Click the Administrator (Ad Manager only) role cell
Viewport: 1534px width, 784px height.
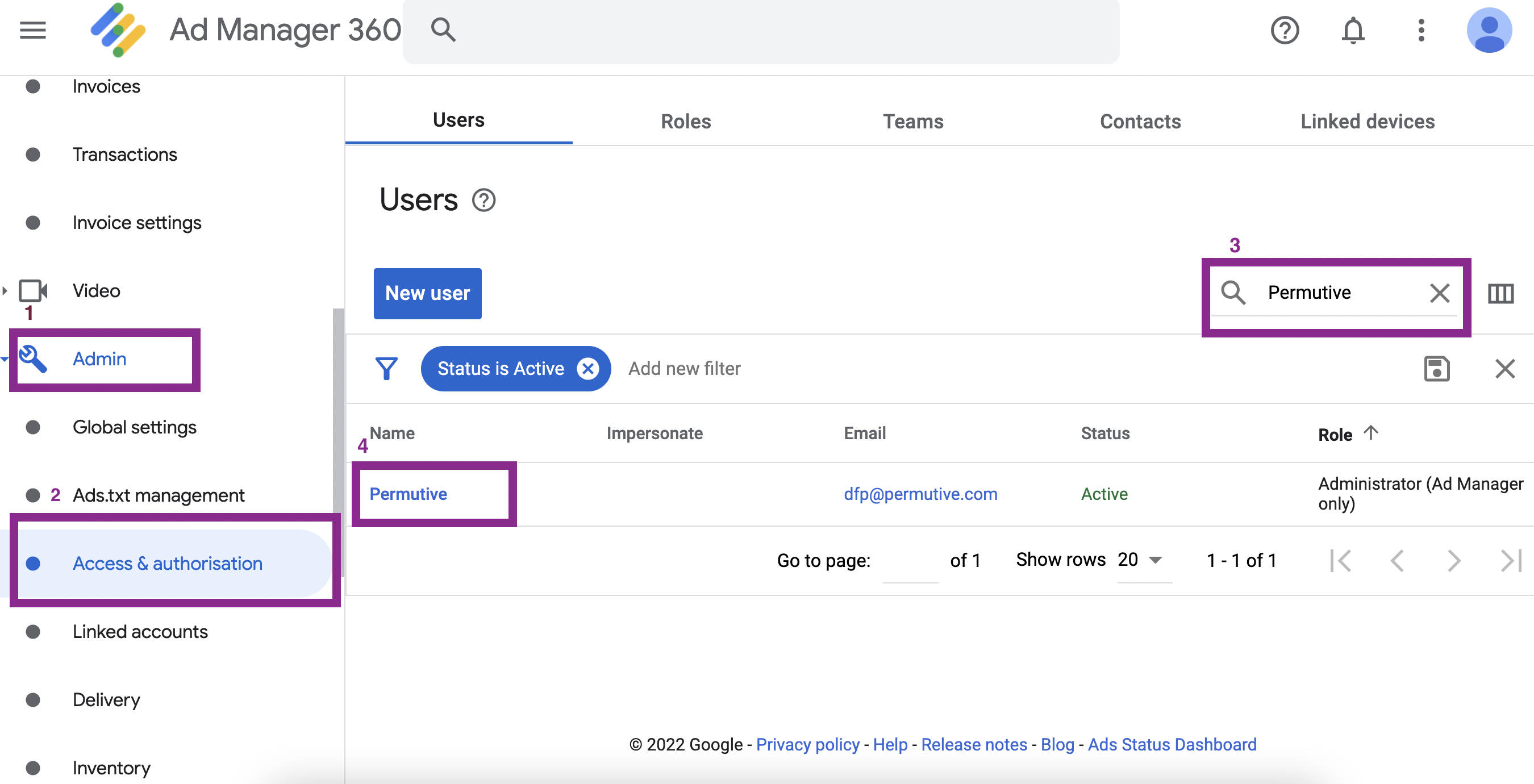point(1420,494)
